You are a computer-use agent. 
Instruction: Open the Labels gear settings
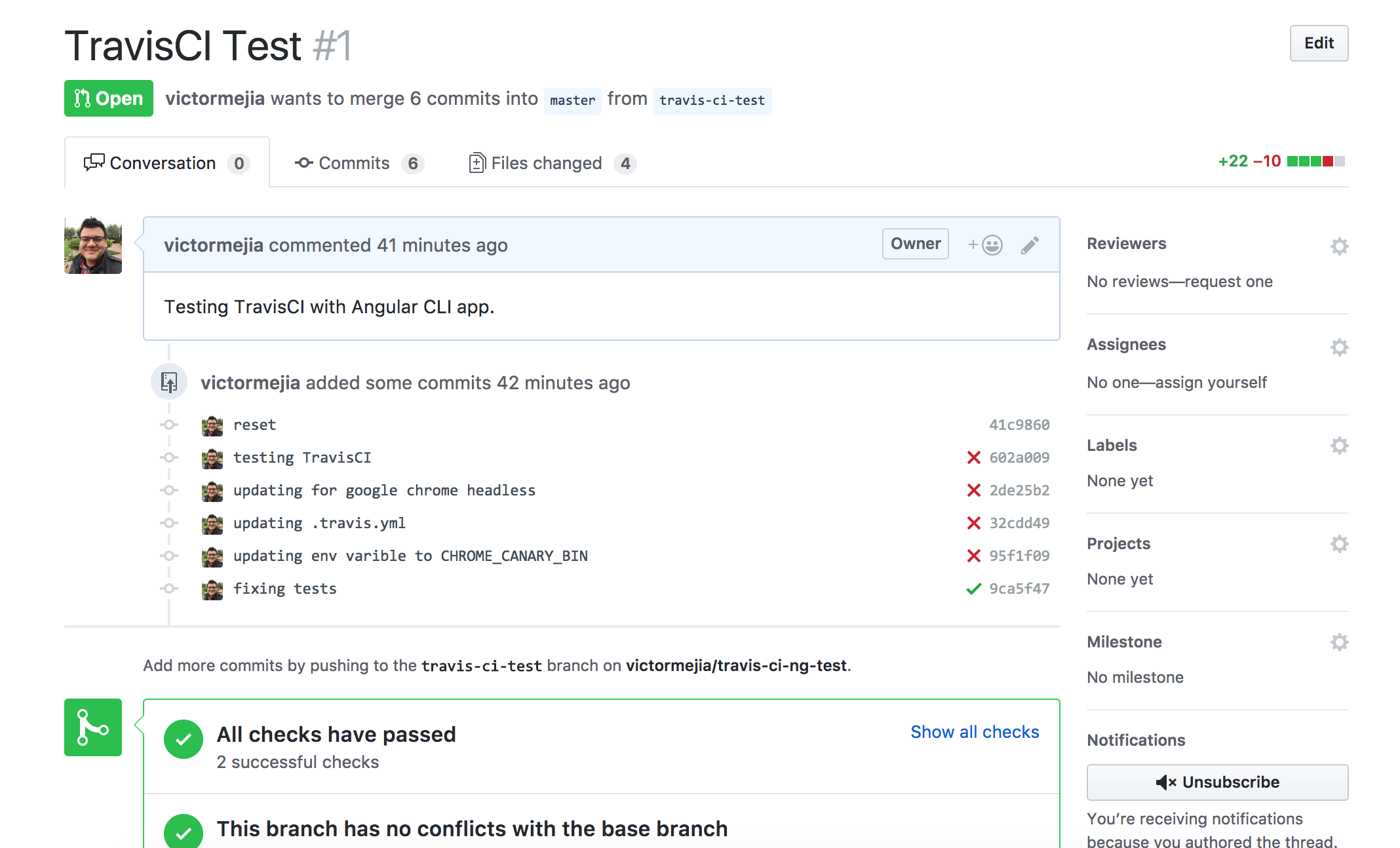click(x=1339, y=446)
